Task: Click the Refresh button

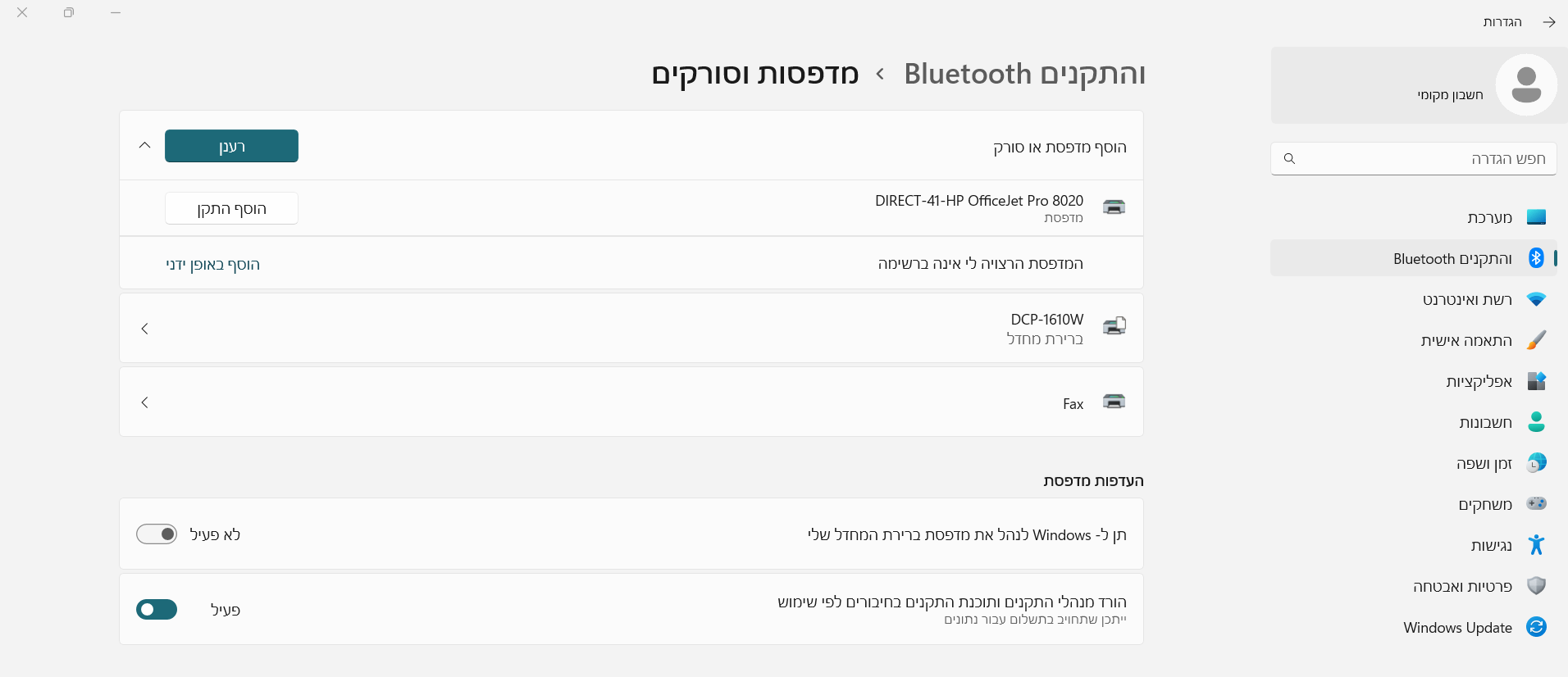Action: [x=231, y=146]
